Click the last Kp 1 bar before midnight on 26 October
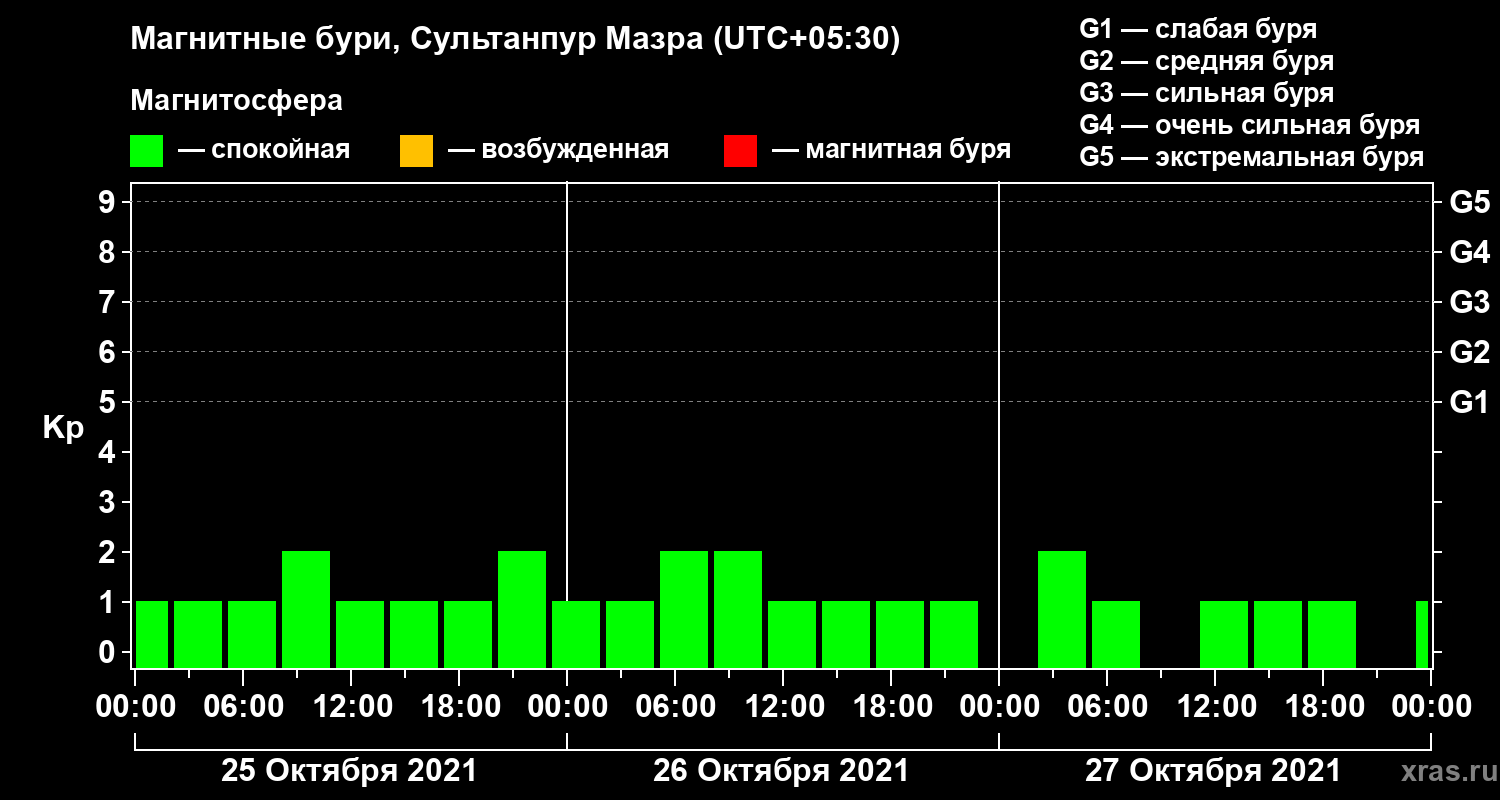Image resolution: width=1500 pixels, height=800 pixels. click(x=954, y=634)
